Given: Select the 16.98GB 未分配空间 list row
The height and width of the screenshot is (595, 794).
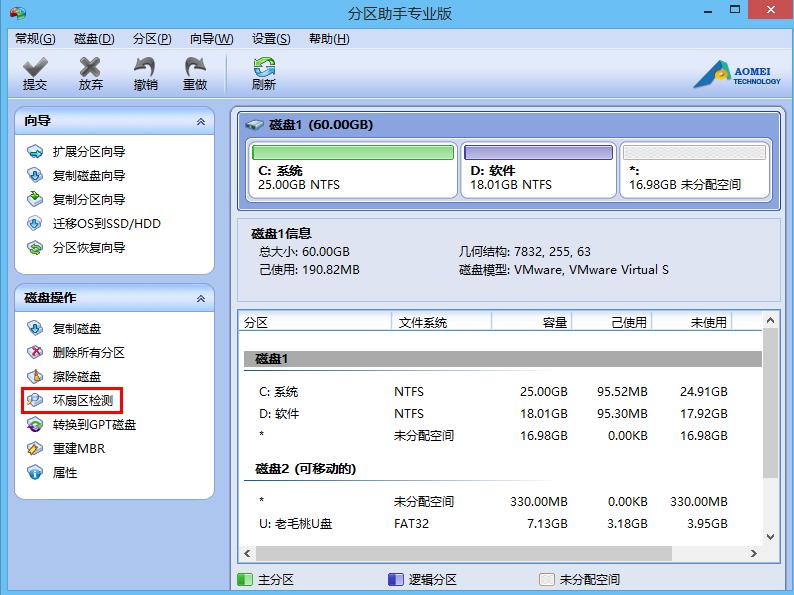Looking at the screenshot, I should pyautogui.click(x=502, y=435).
